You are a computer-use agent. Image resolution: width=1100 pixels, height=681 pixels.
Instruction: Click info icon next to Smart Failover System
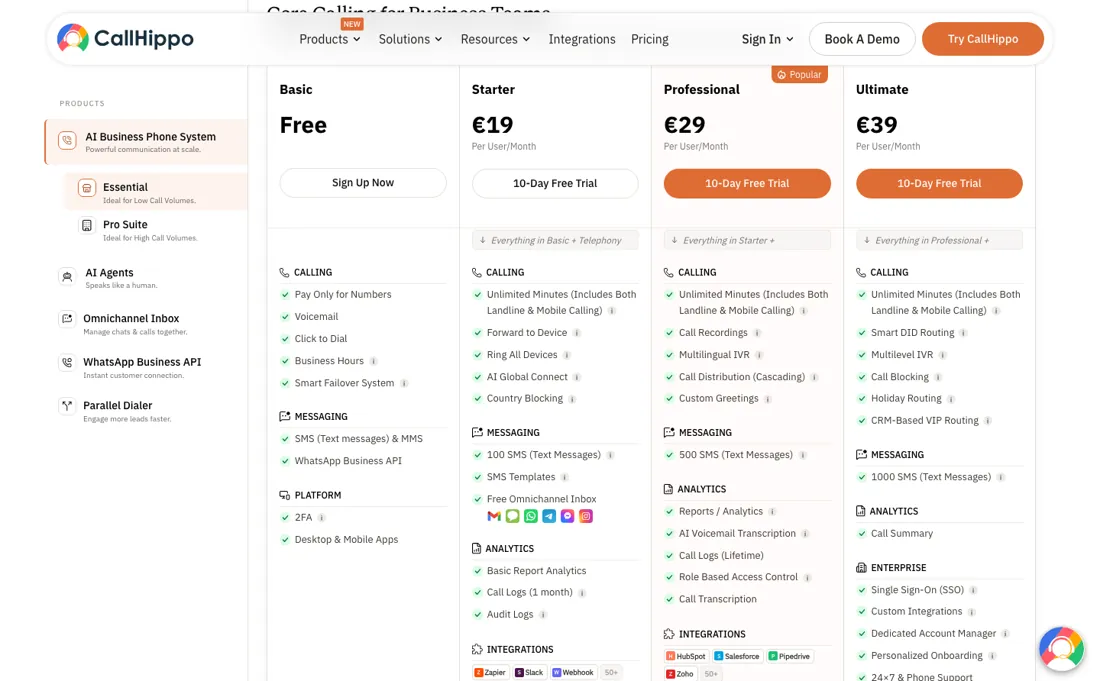(x=404, y=384)
